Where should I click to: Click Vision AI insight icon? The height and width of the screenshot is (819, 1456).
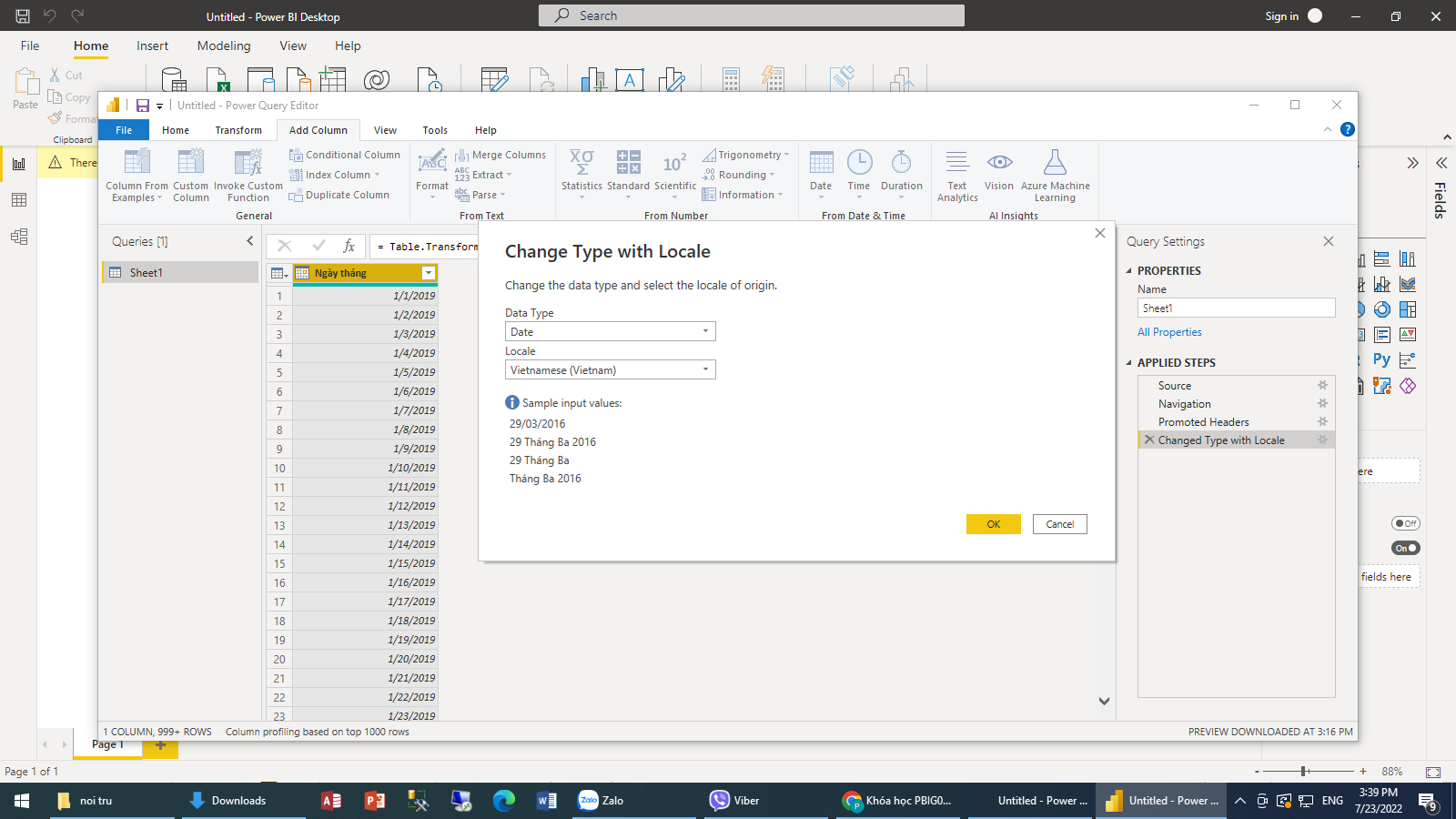999,162
